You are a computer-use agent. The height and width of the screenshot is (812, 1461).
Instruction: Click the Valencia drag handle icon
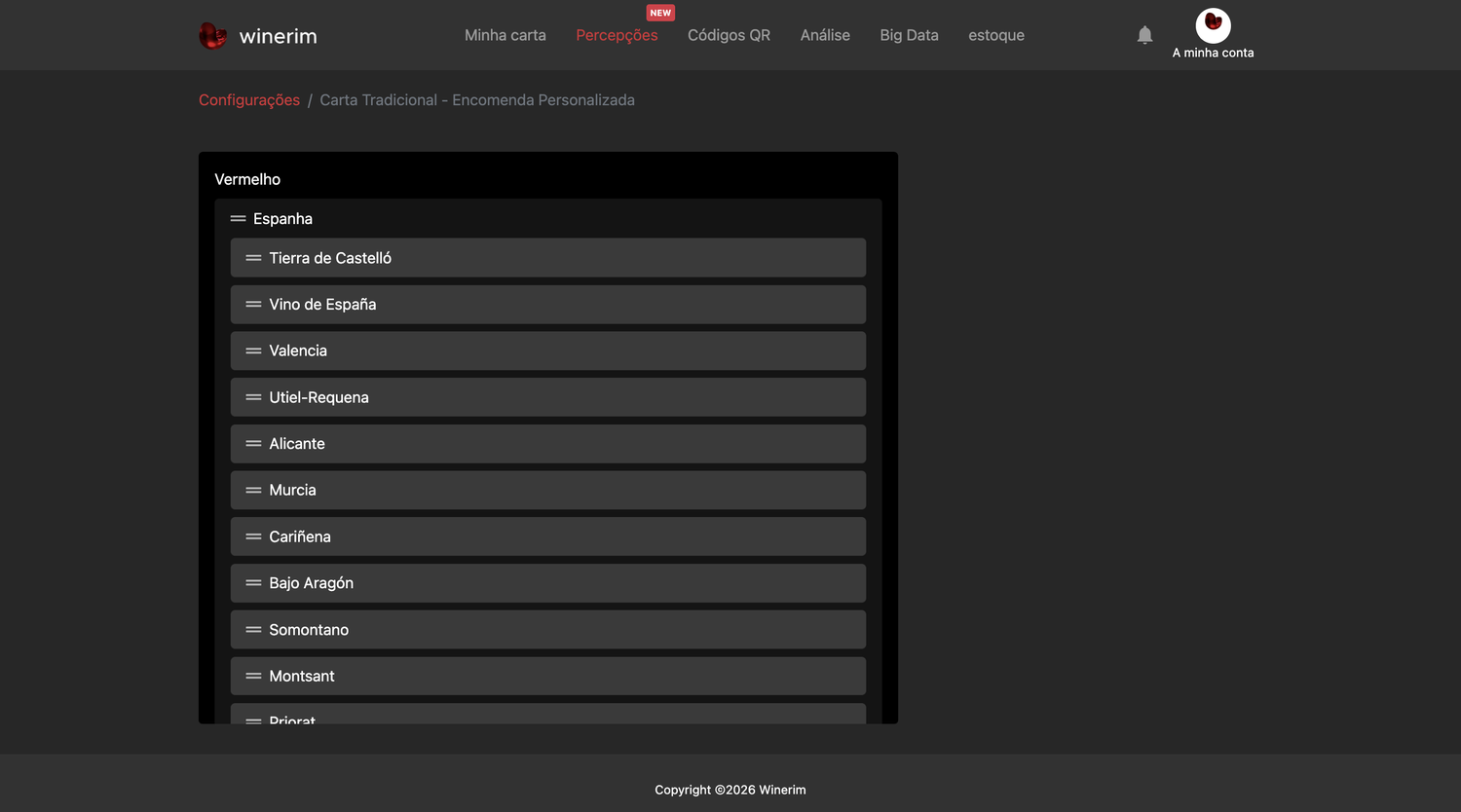253,351
